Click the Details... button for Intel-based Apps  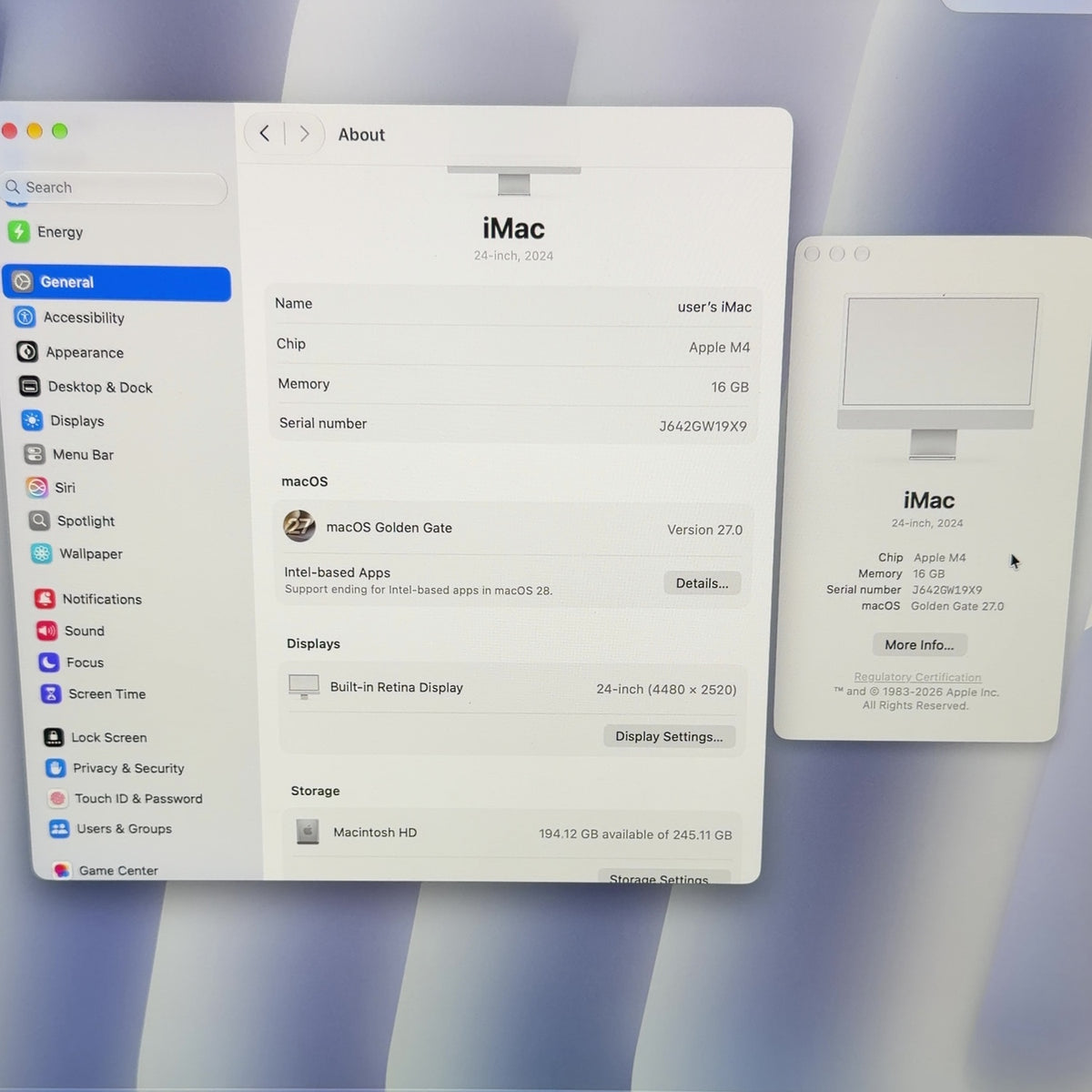click(702, 583)
